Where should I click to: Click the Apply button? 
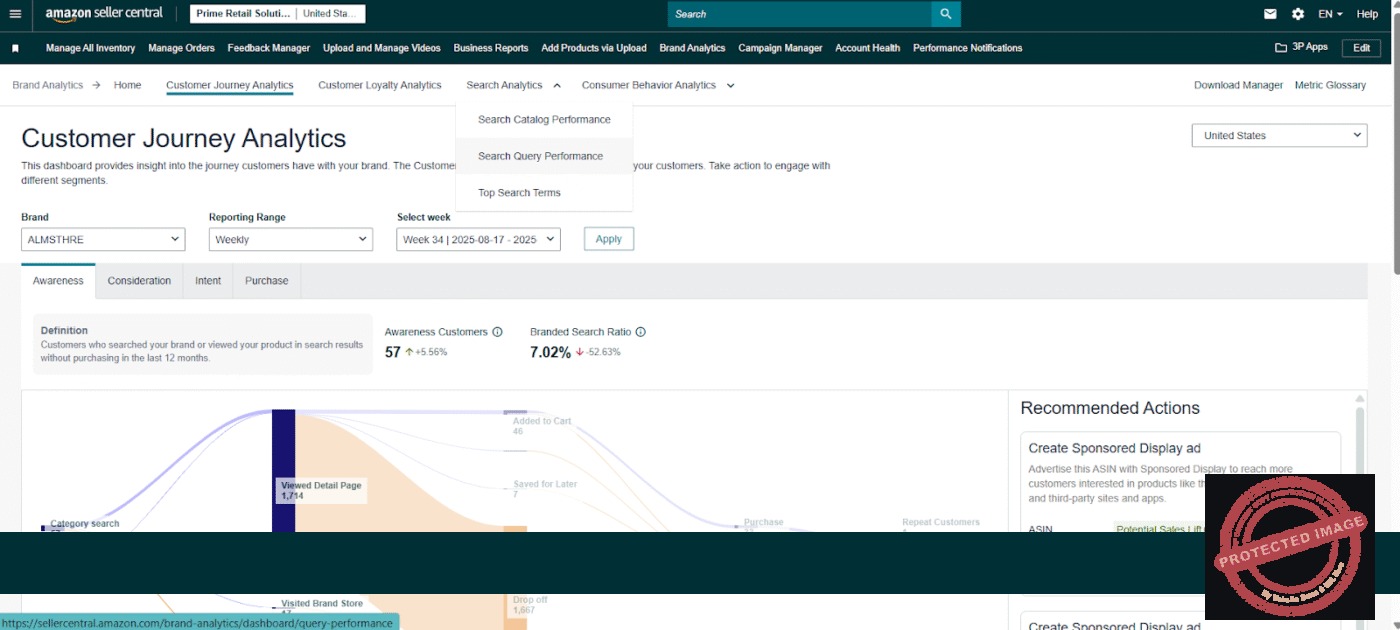point(609,239)
